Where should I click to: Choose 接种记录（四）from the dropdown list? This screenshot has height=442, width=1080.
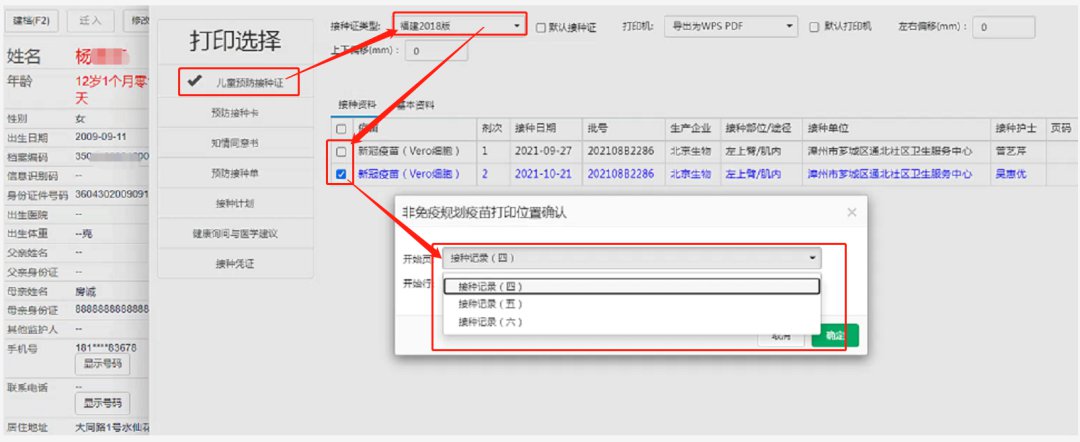(632, 286)
